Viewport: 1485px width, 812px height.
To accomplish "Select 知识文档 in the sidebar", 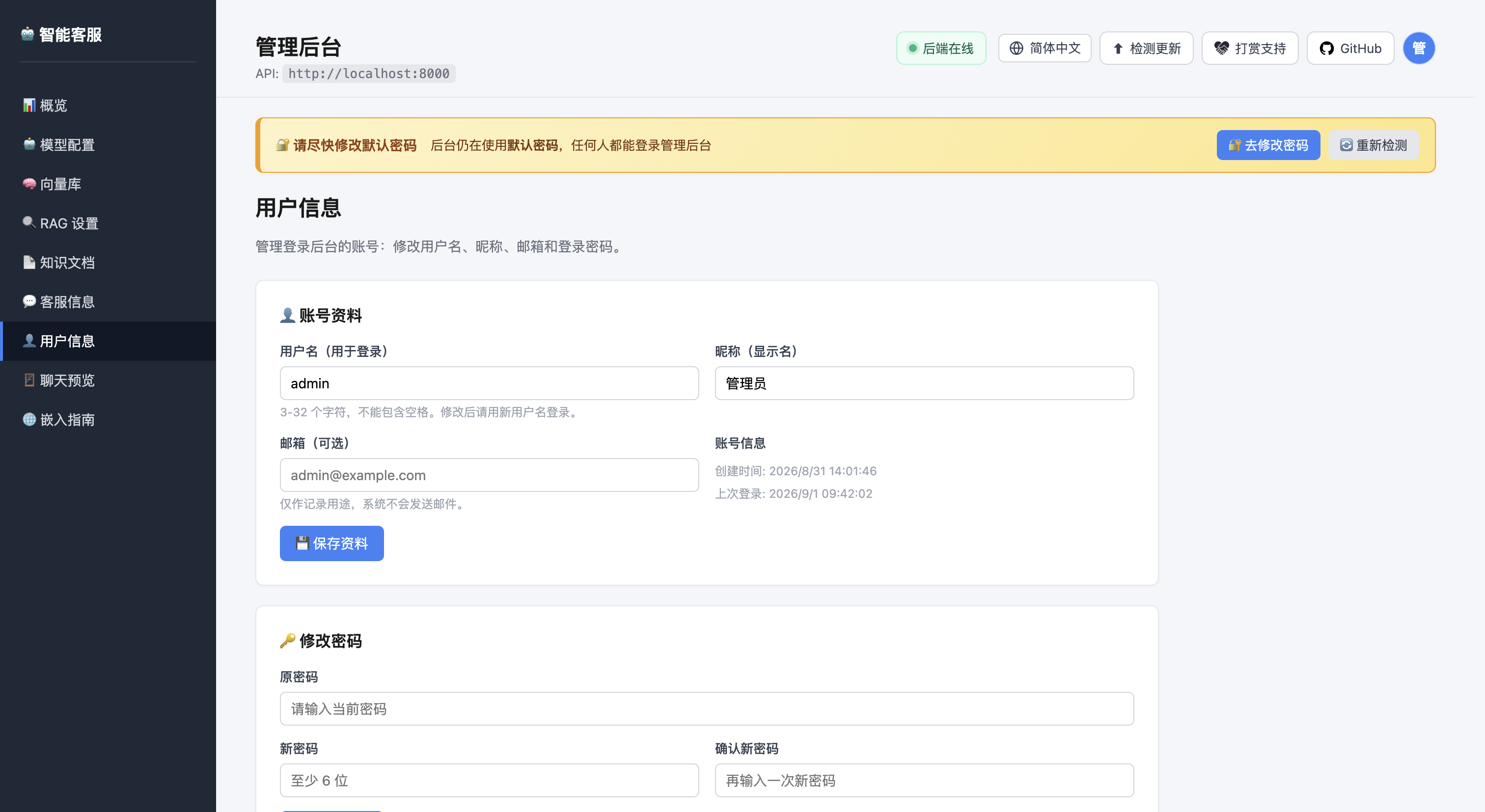I will [109, 262].
